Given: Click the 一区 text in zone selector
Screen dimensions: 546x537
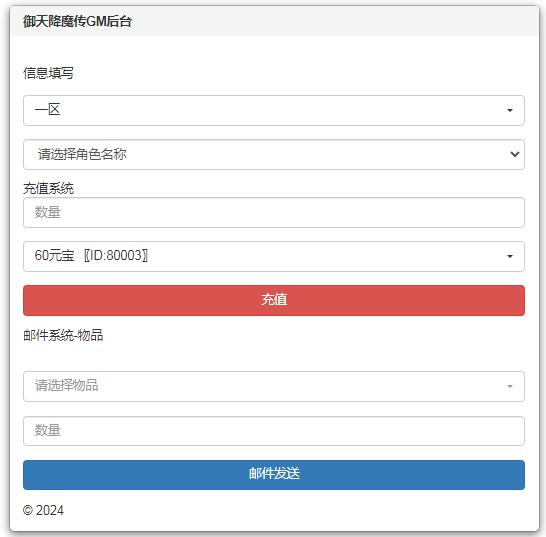Looking at the screenshot, I should point(47,109).
